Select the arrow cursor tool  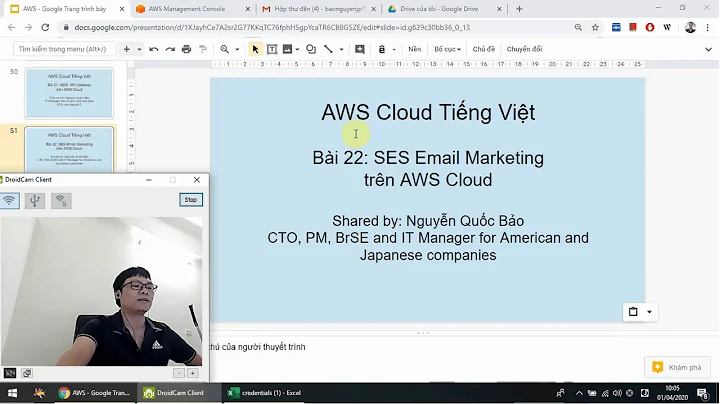point(255,49)
